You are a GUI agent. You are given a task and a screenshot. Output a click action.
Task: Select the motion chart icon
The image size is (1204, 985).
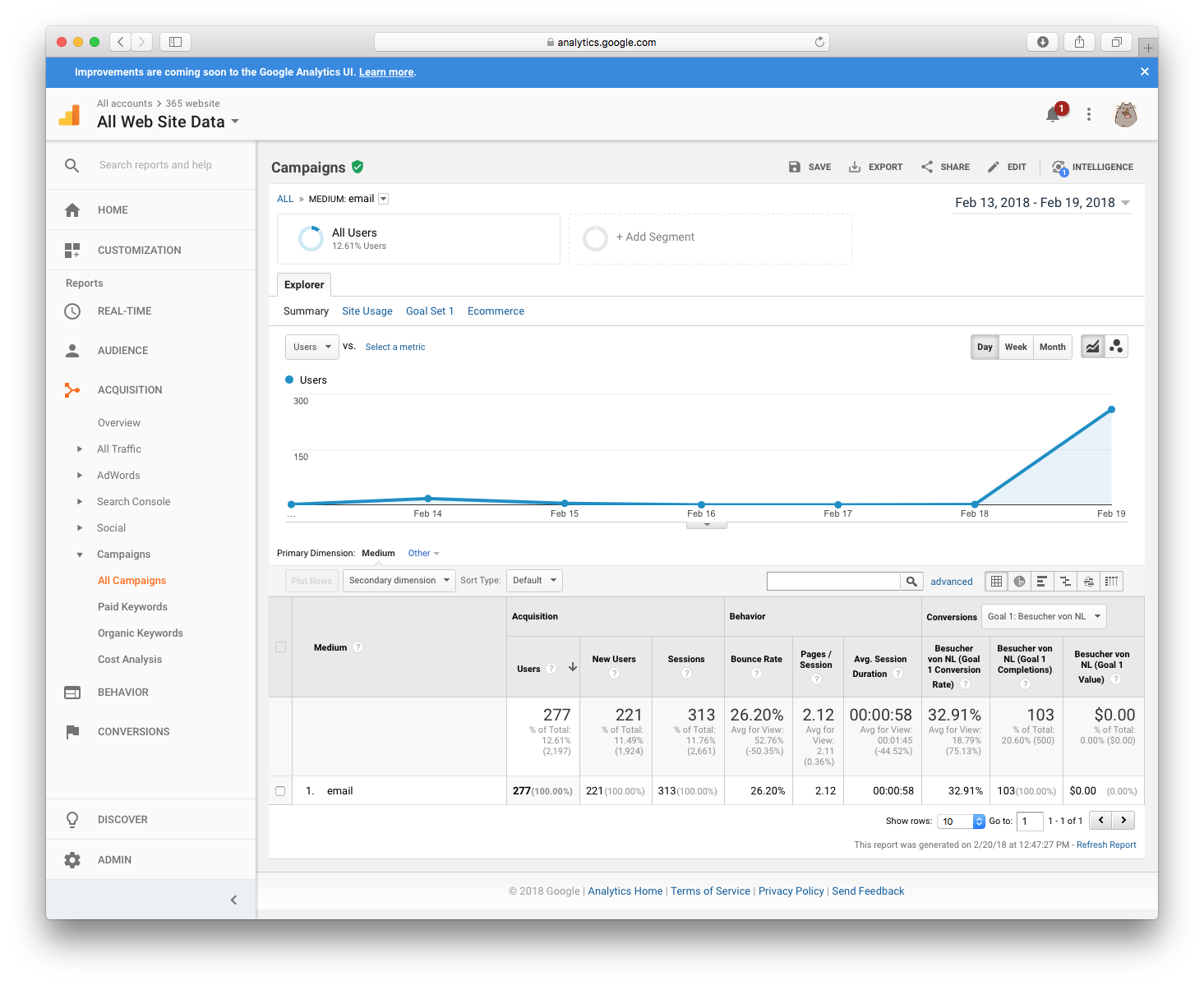1116,347
